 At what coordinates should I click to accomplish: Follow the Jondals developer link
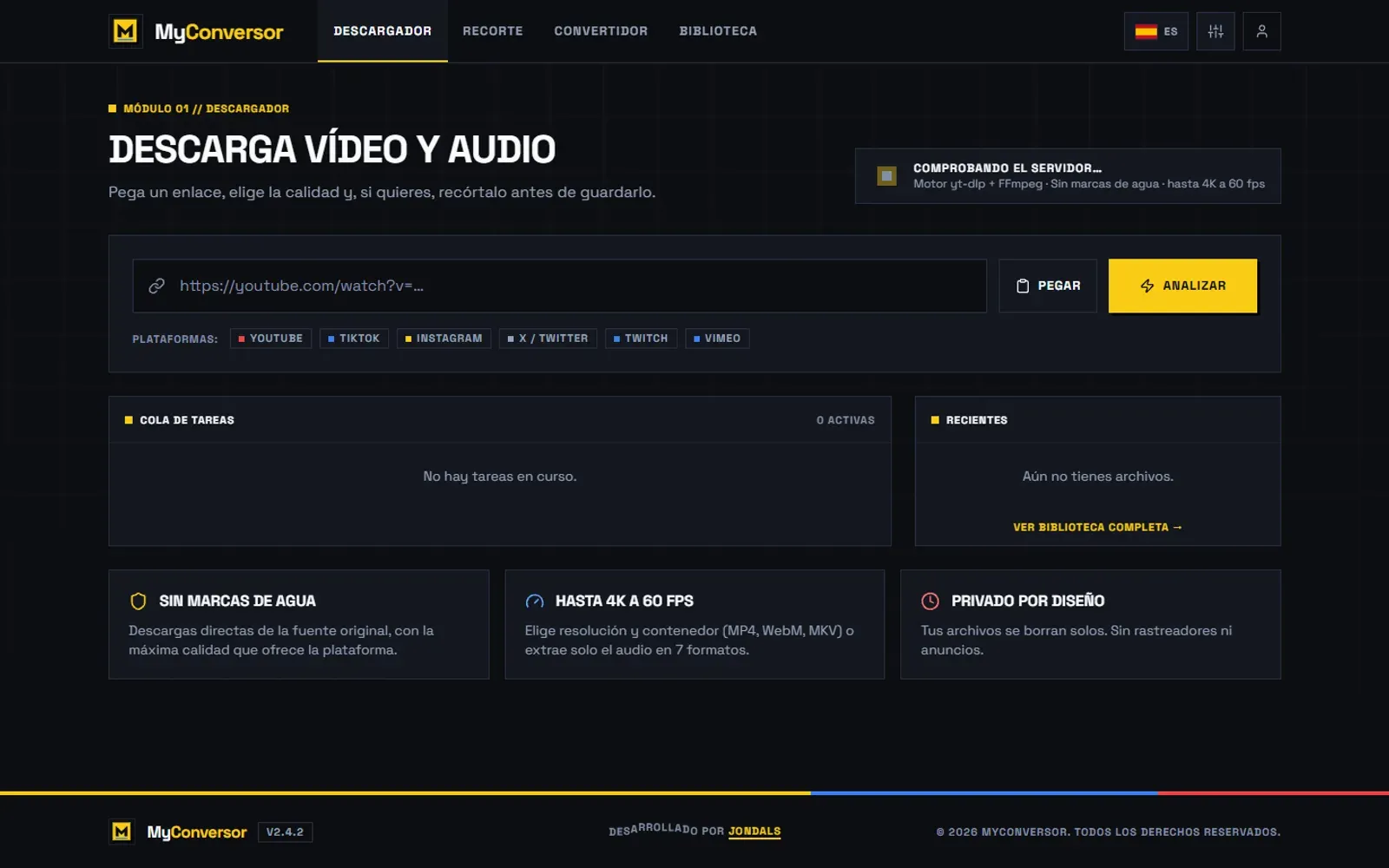point(754,832)
